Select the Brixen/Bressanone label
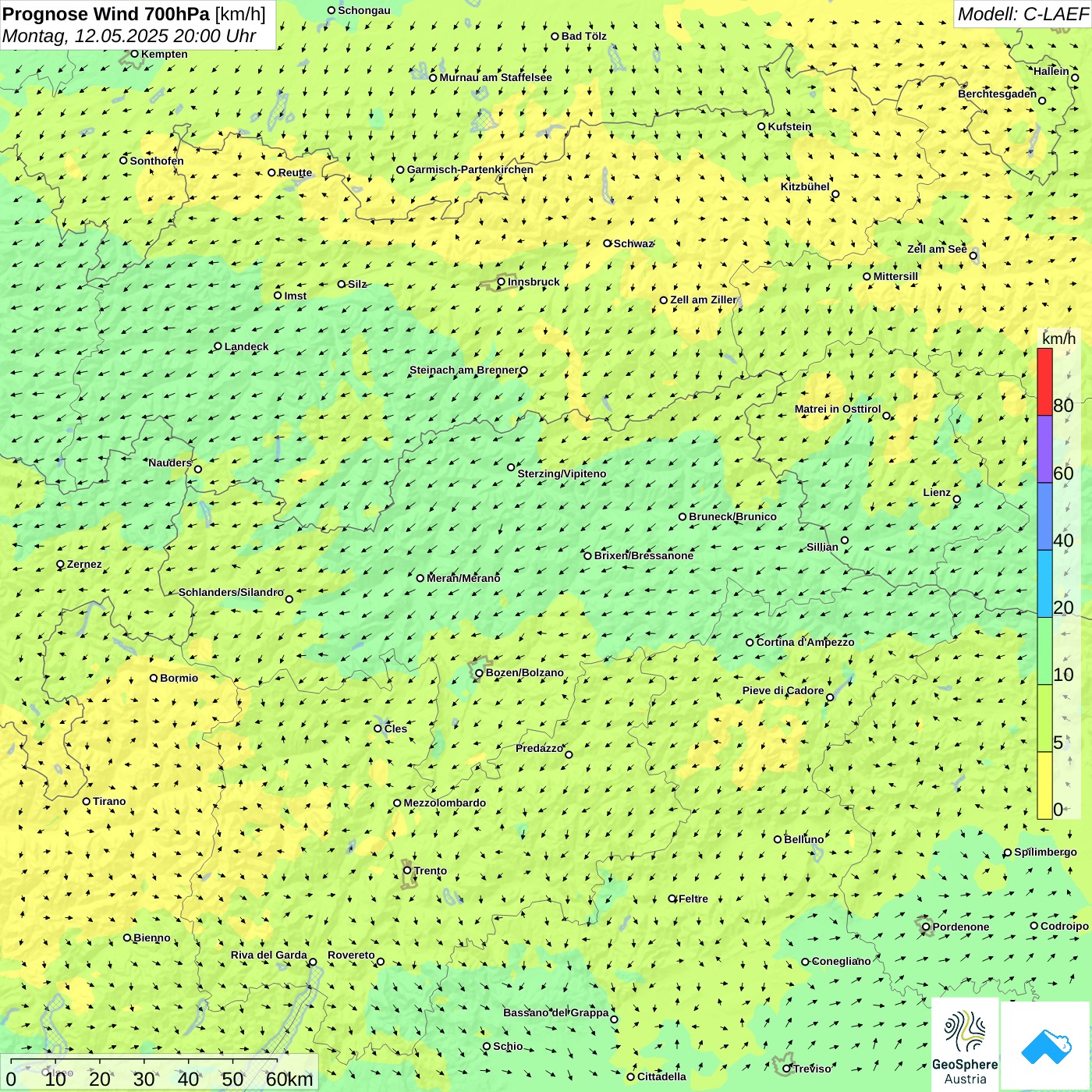Screen dimensions: 1092x1092 tap(643, 556)
